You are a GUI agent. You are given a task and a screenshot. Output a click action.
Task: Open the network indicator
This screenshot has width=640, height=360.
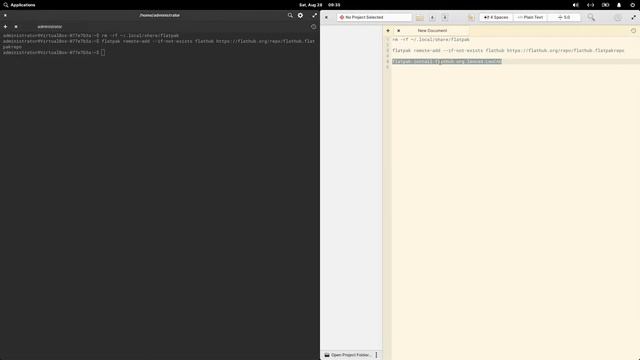click(590, 5)
